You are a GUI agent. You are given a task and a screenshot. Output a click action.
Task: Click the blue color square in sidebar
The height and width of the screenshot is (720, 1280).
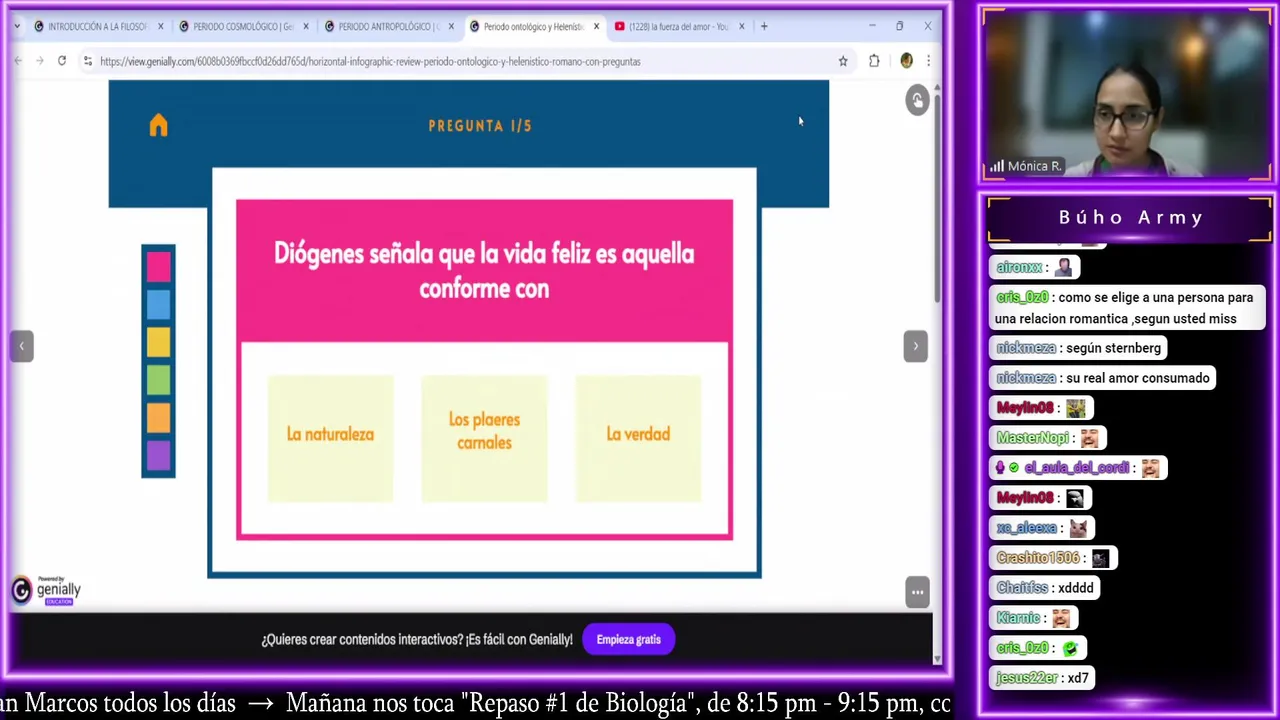(x=158, y=304)
